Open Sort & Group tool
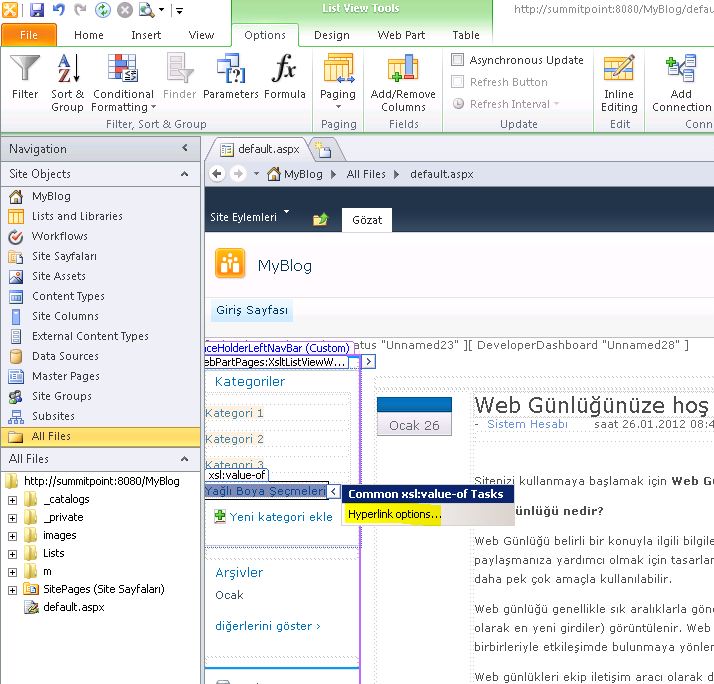714x684 pixels. pyautogui.click(x=67, y=82)
